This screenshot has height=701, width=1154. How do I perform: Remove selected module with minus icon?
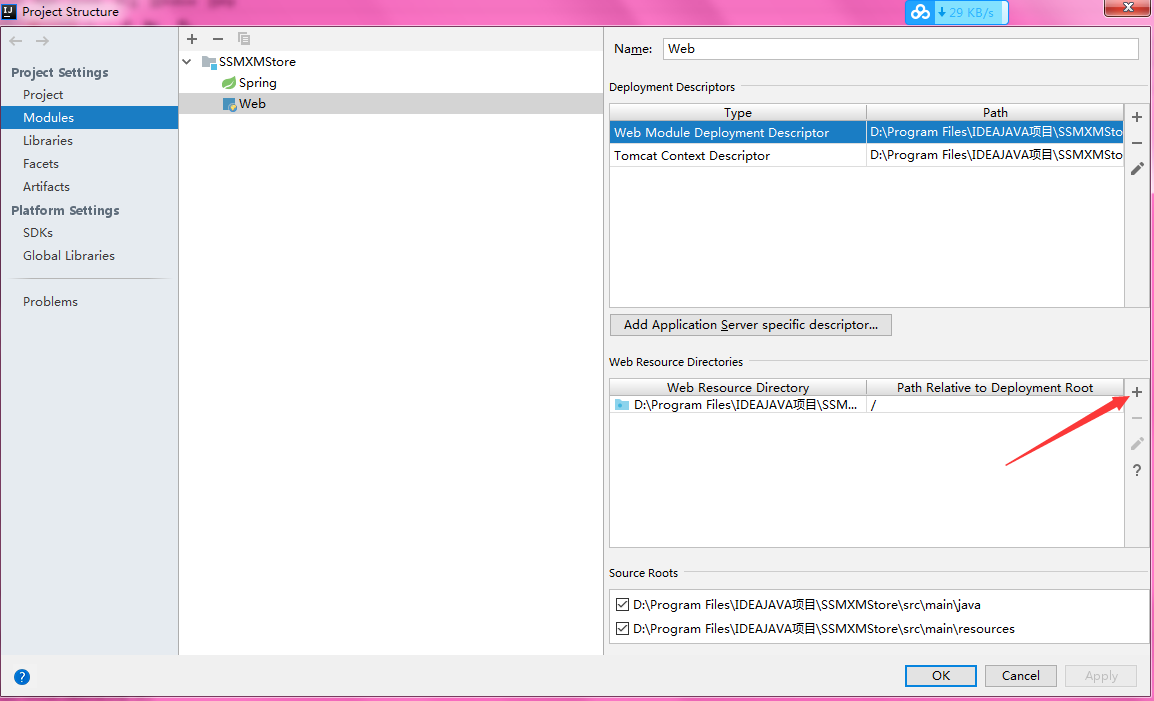click(218, 39)
